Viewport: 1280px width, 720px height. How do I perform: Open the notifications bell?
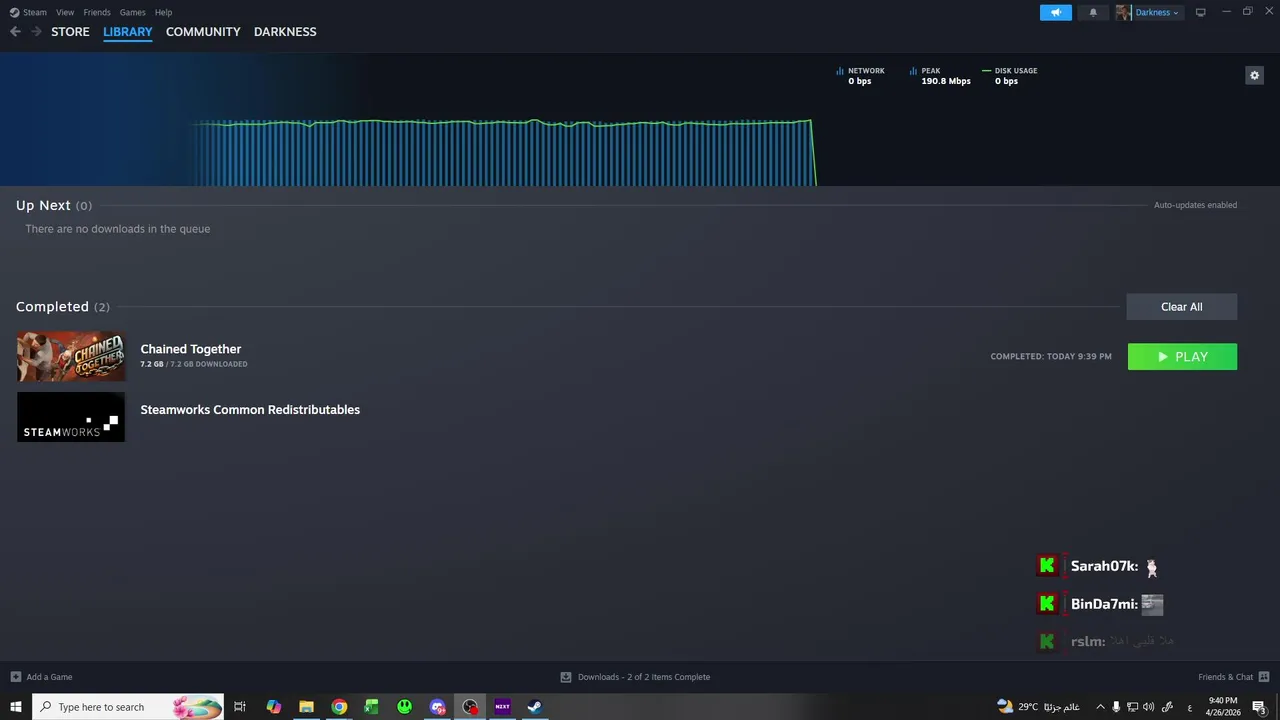tap(1093, 12)
